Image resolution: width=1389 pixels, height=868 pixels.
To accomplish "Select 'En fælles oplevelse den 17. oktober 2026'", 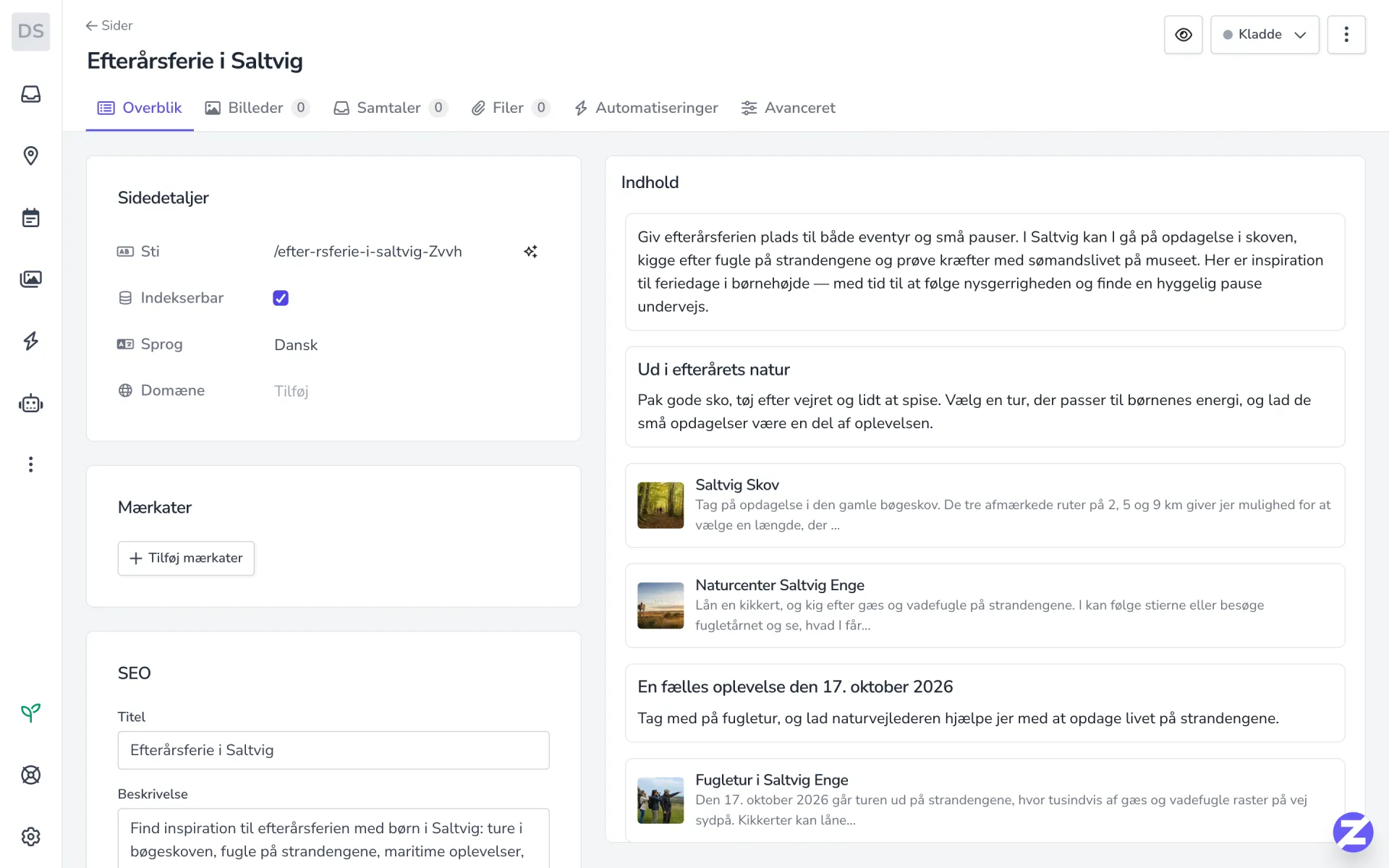I will click(x=795, y=687).
